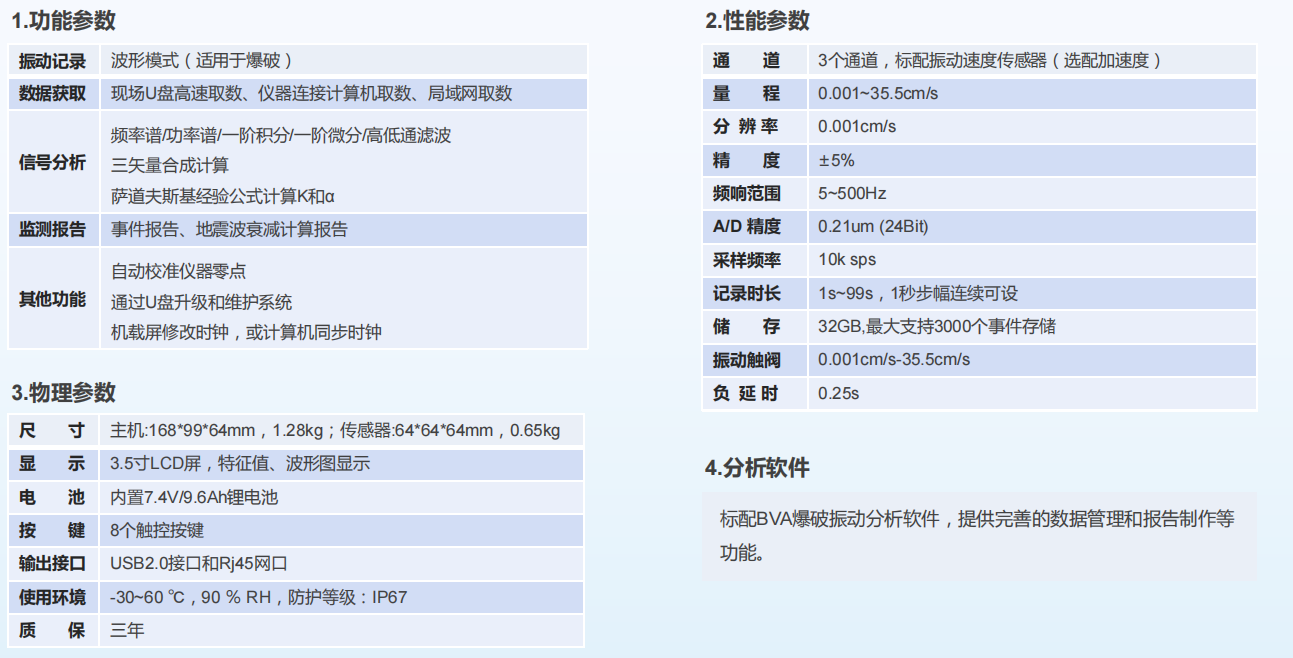This screenshot has height=658, width=1293.
Task: Click the 3.物理参数 section heading
Action: click(63, 392)
